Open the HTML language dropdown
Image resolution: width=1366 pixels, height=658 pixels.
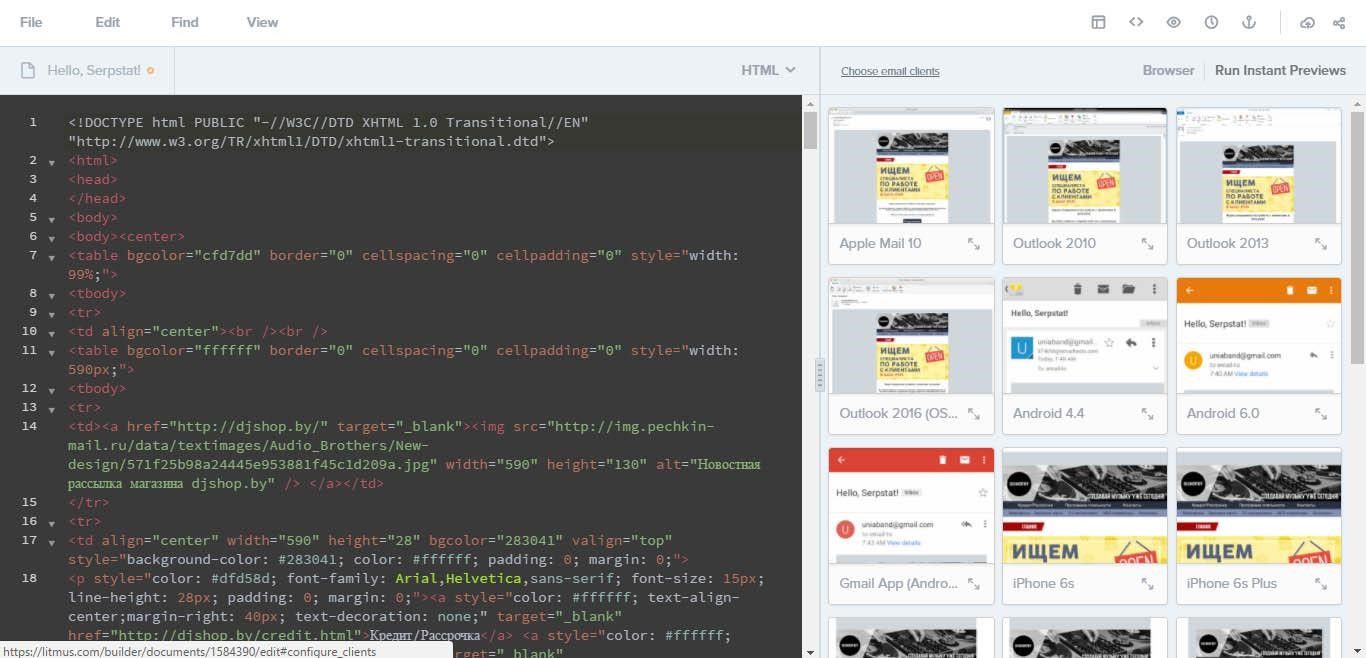coord(768,70)
